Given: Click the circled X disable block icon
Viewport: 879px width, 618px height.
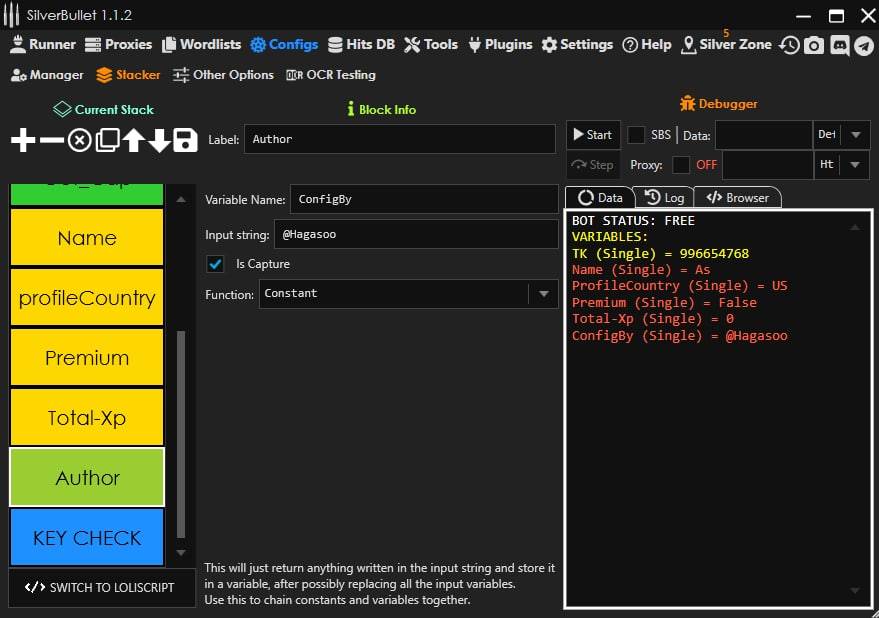Looking at the screenshot, I should point(79,140).
